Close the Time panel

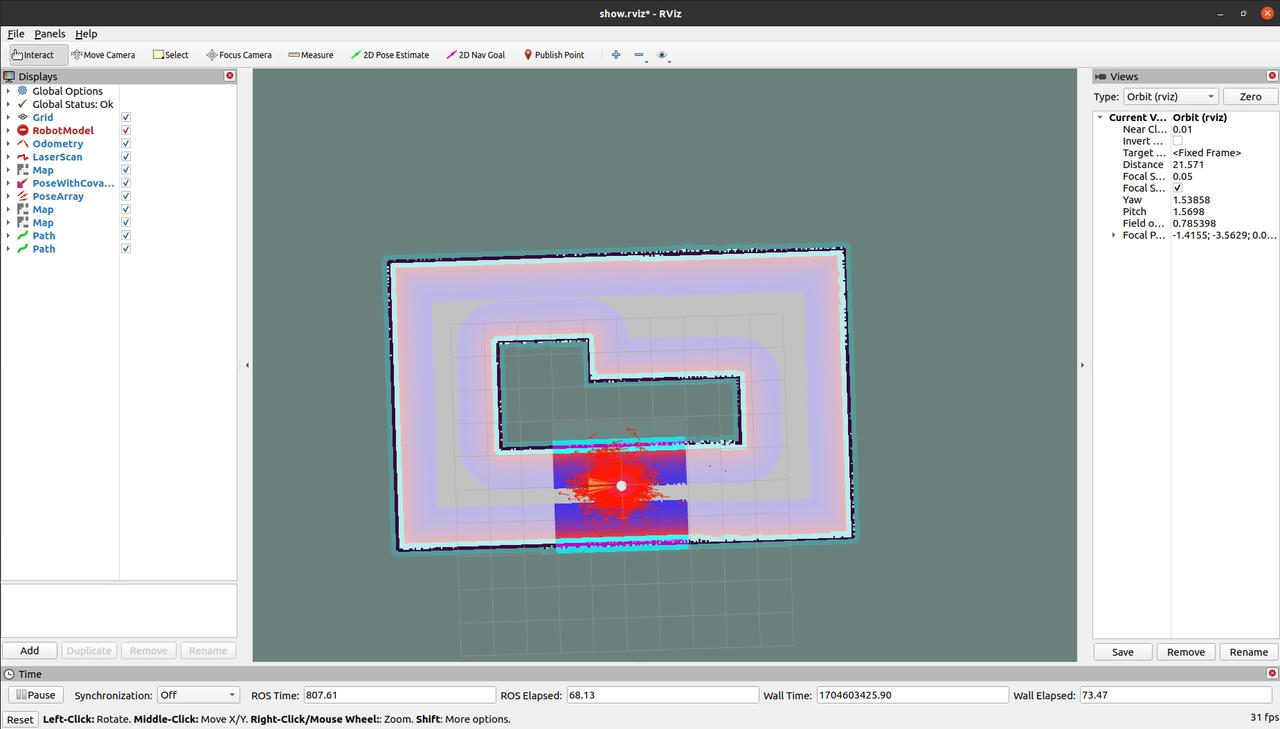pyautogui.click(x=1273, y=674)
